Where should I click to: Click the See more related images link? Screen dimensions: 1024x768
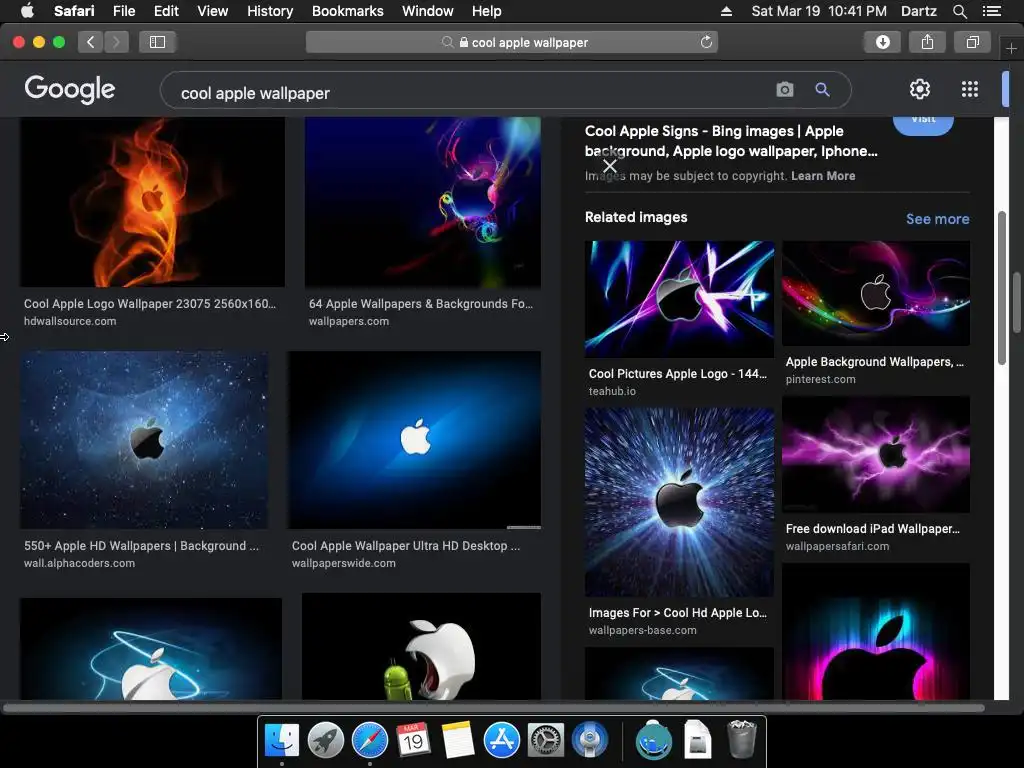point(937,219)
